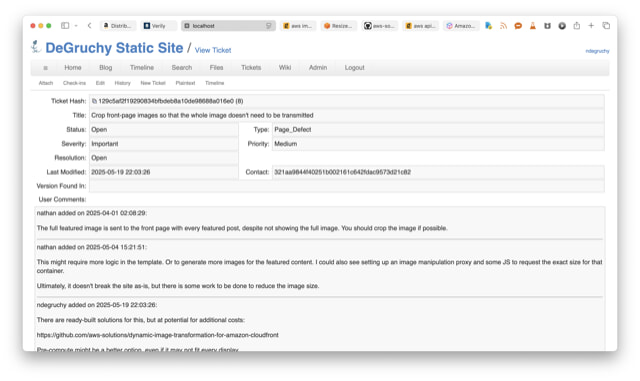
Task: Open the Timeline menu item
Action: point(142,67)
